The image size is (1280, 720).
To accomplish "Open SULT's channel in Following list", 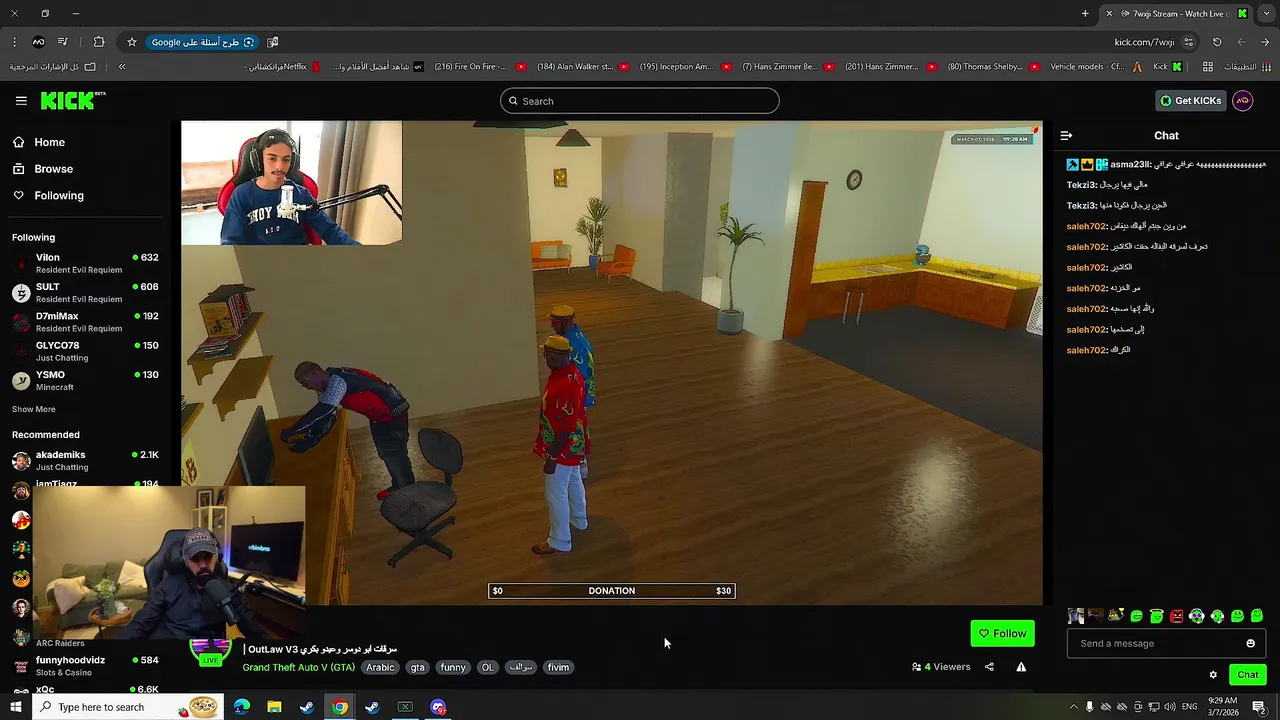I will tap(85, 292).
